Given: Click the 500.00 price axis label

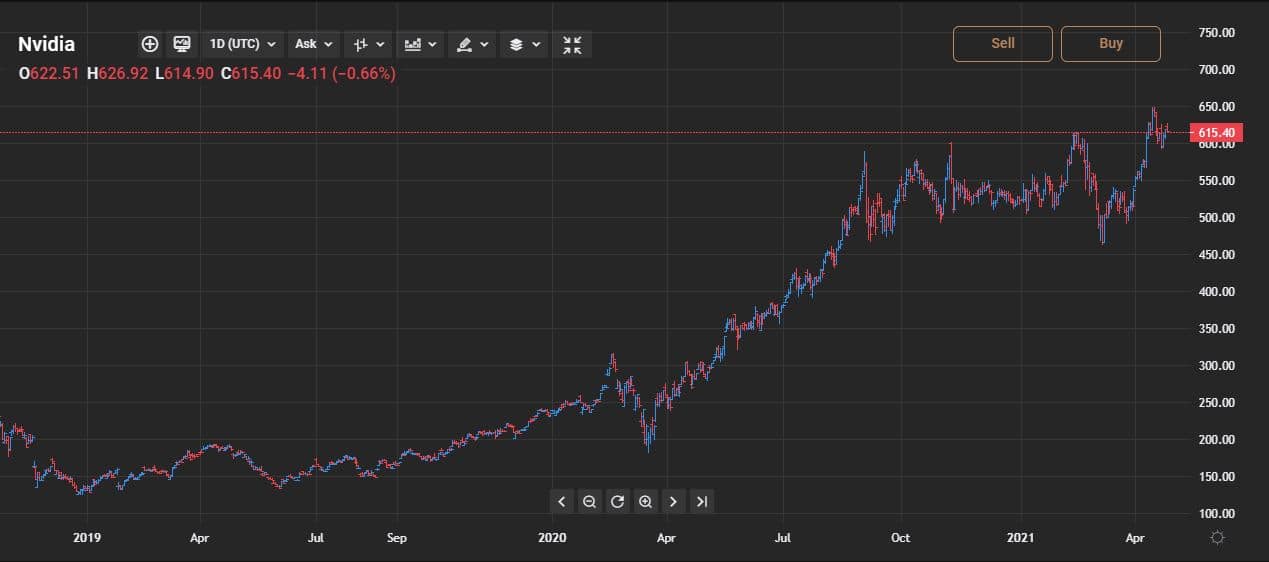Looking at the screenshot, I should click(1216, 218).
